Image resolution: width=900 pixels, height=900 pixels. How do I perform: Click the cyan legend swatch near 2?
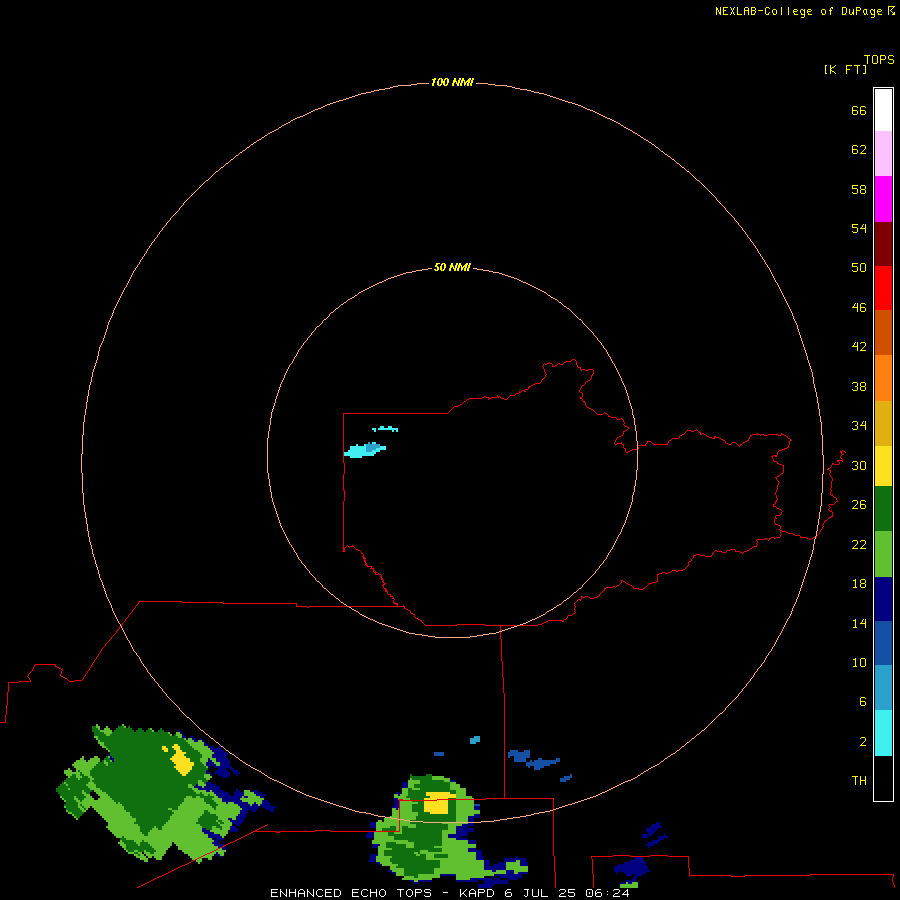[x=883, y=733]
